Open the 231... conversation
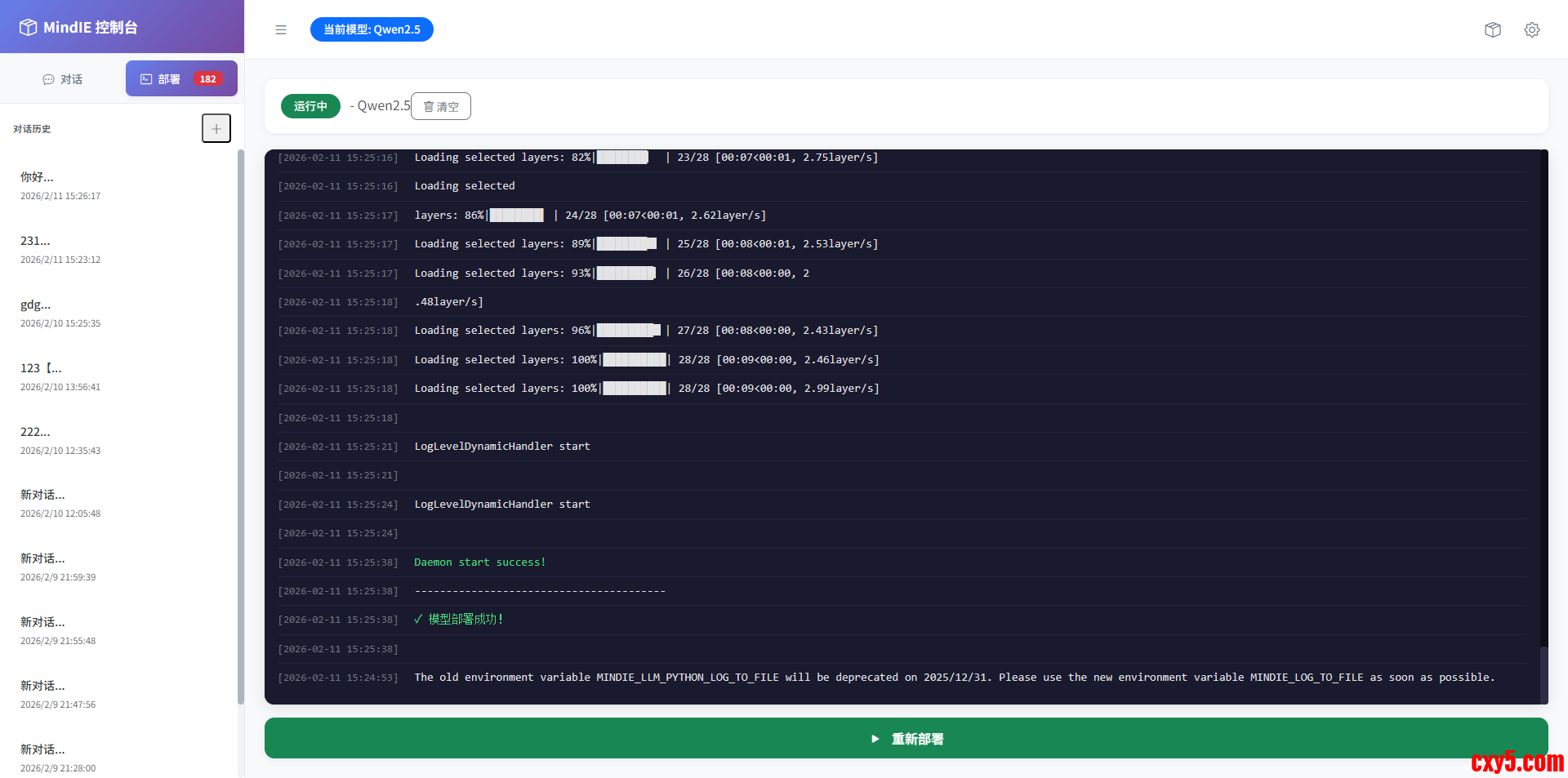Image resolution: width=1568 pixels, height=778 pixels. coord(118,249)
